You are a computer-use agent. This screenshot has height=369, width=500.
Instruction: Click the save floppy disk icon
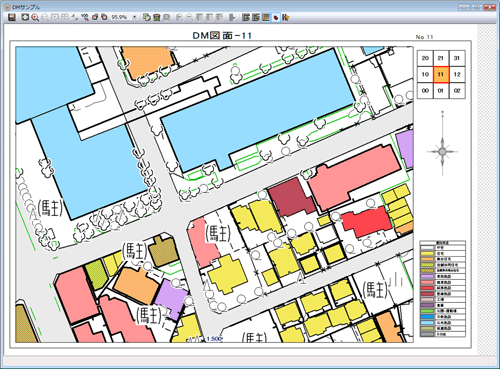click(x=12, y=17)
